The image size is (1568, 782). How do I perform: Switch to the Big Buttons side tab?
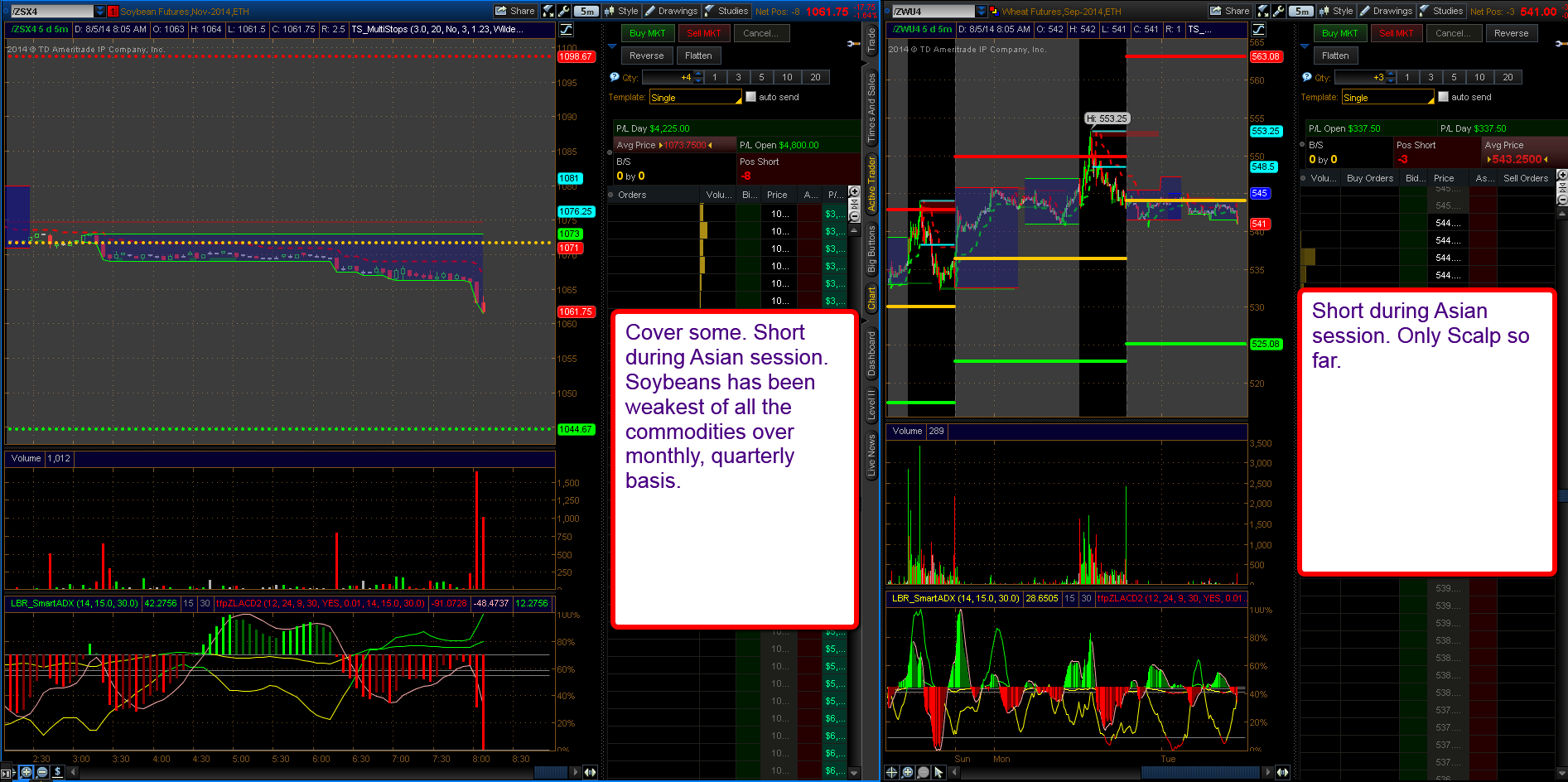pyautogui.click(x=871, y=249)
